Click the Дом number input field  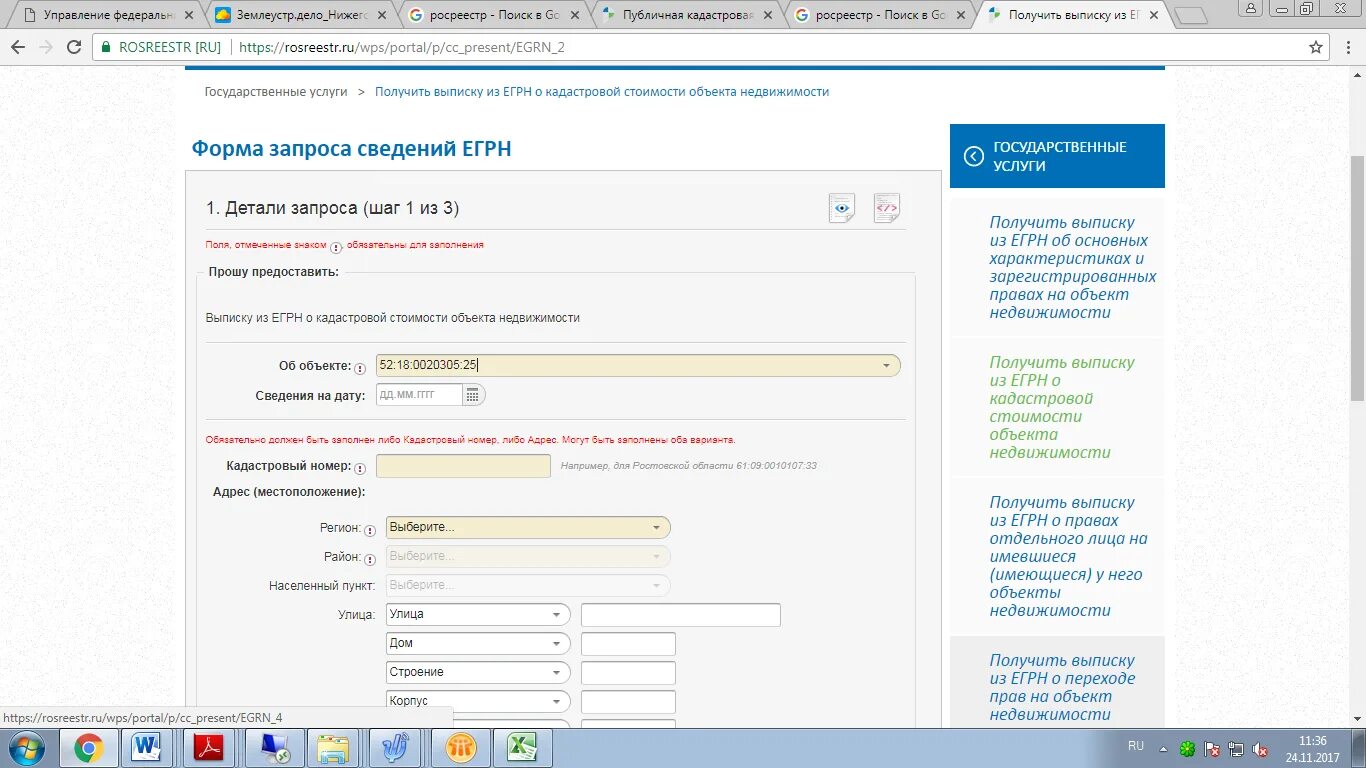(628, 644)
